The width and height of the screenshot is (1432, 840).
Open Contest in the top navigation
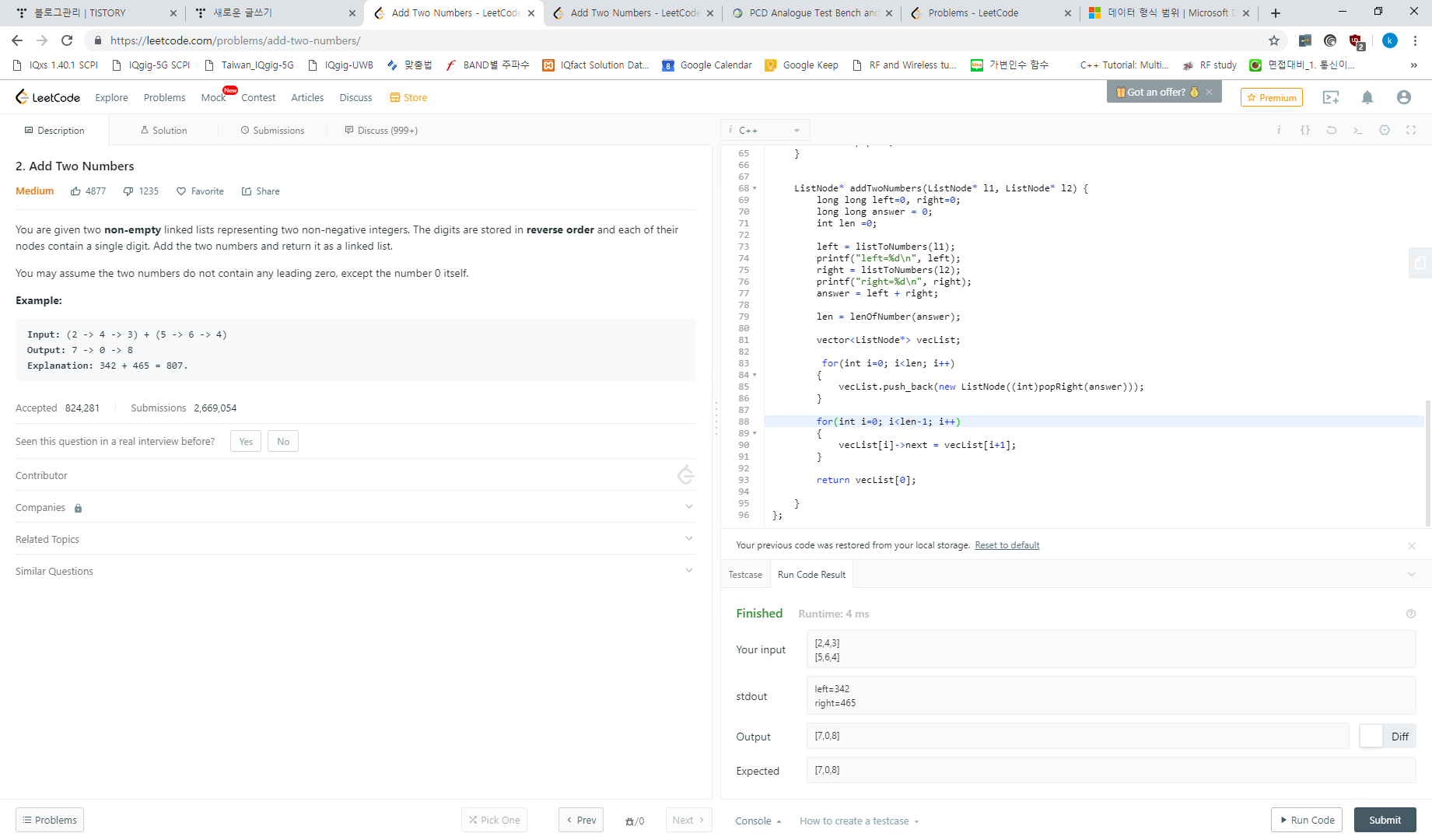pos(258,97)
